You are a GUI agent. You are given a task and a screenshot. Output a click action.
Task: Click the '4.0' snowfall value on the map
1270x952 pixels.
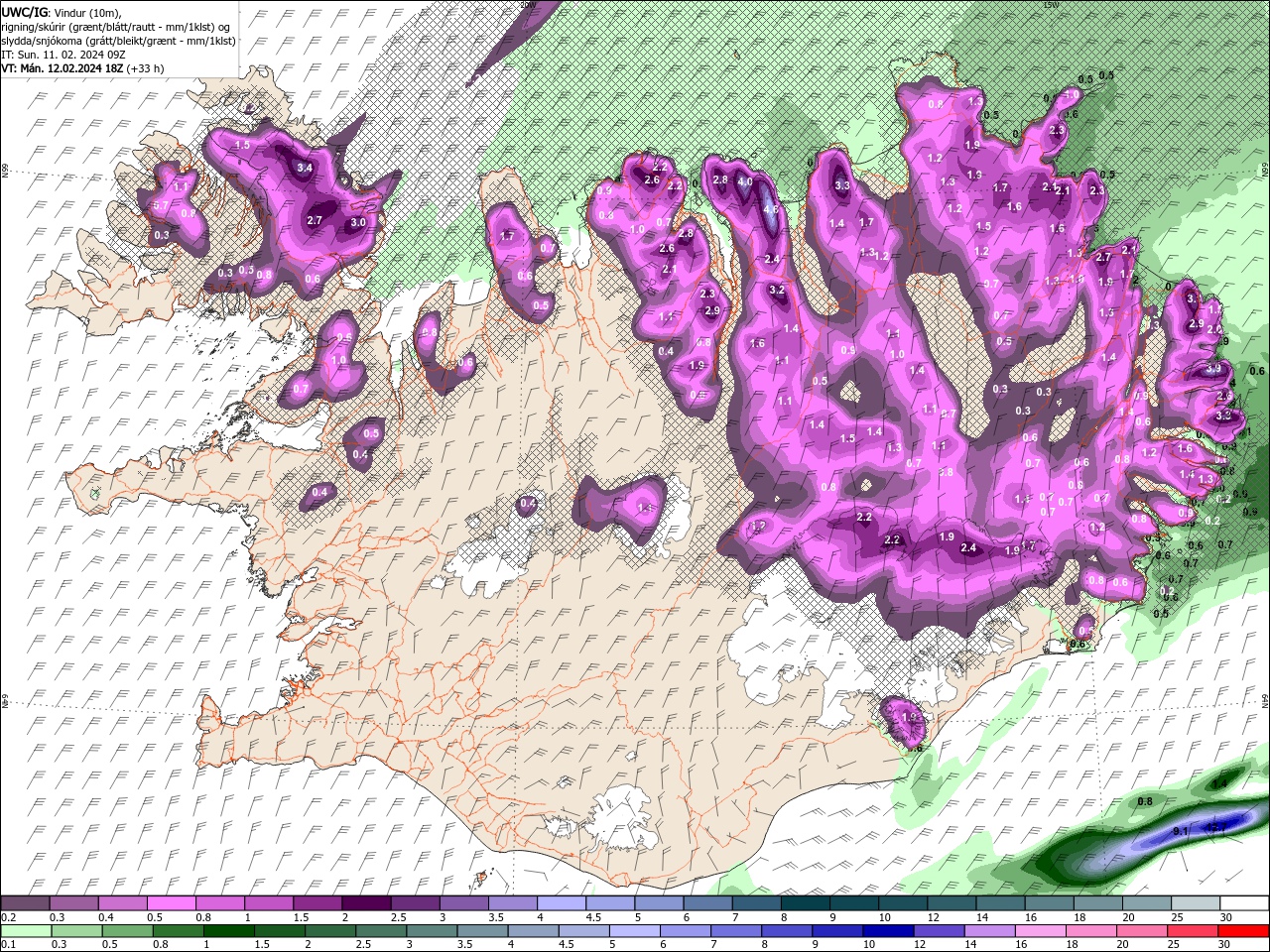click(x=744, y=182)
